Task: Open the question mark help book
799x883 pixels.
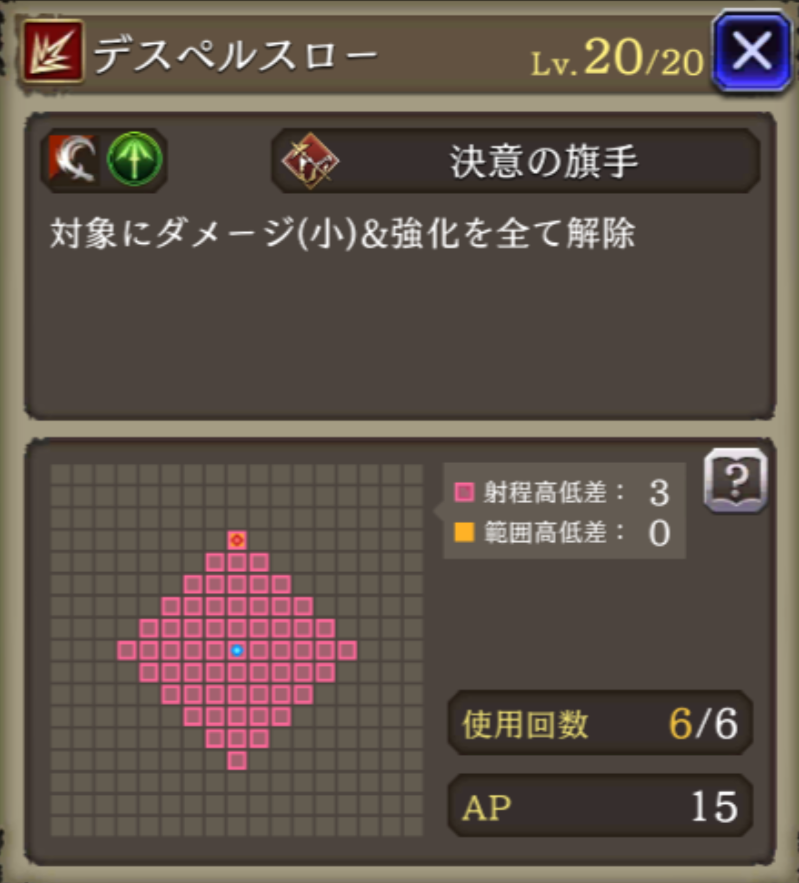Action: (735, 480)
